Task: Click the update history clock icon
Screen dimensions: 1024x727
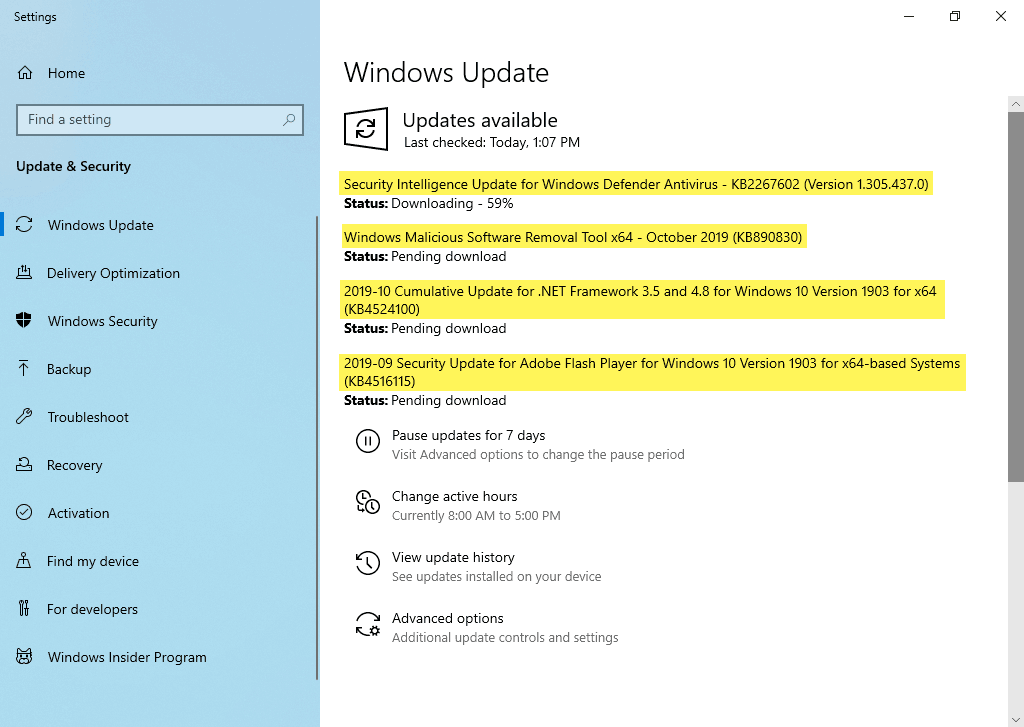Action: pyautogui.click(x=368, y=563)
